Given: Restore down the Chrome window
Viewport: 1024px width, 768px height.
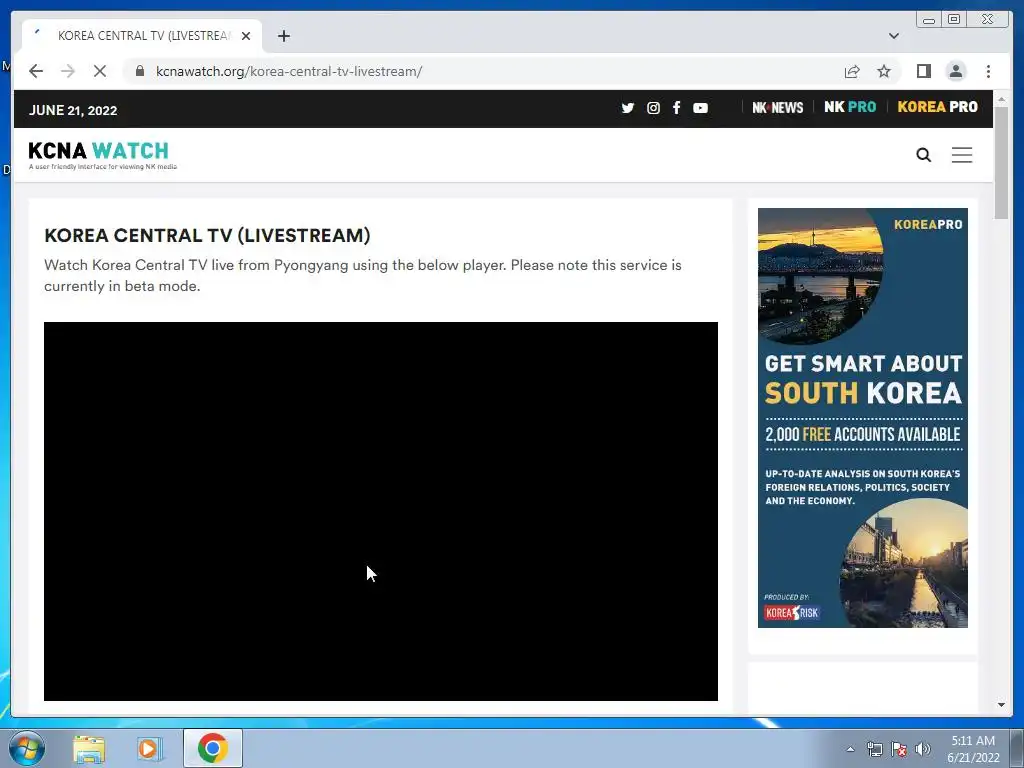Looking at the screenshot, I should click(x=954, y=20).
